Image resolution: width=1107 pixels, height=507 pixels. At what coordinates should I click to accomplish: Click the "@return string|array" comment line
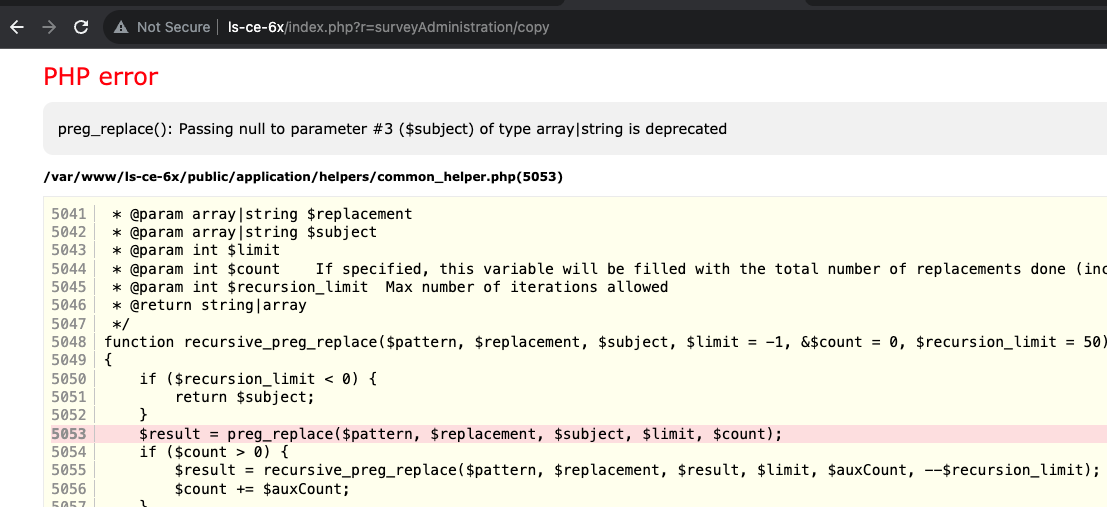[209, 305]
